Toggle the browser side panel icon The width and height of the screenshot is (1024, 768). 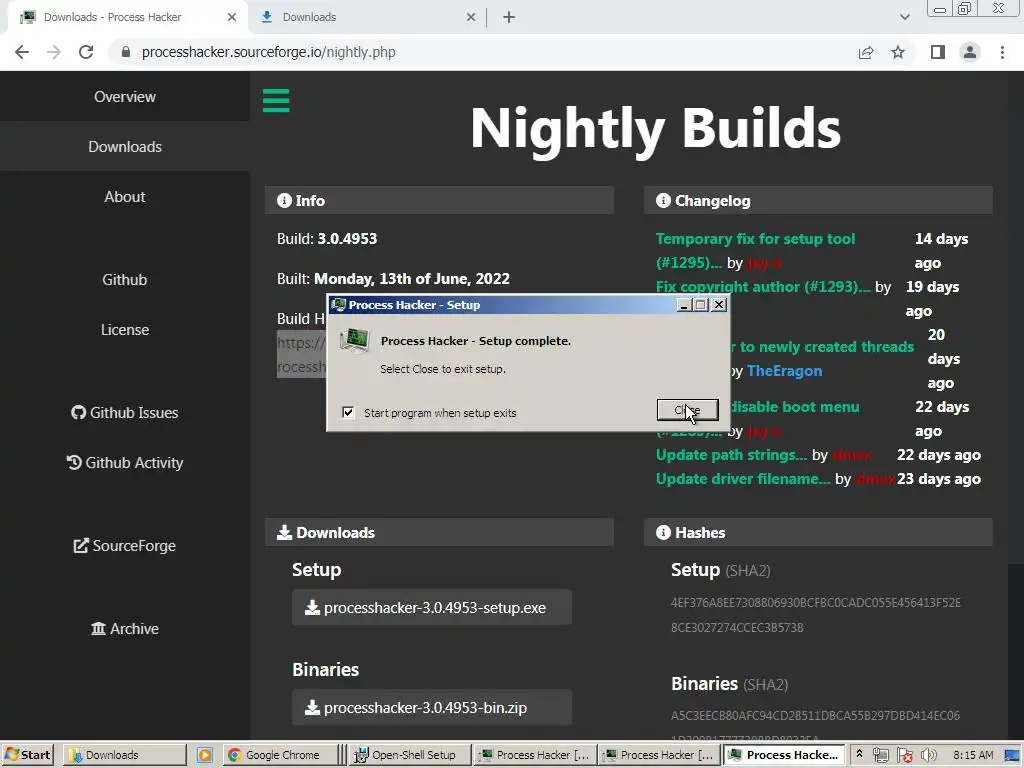[x=938, y=52]
